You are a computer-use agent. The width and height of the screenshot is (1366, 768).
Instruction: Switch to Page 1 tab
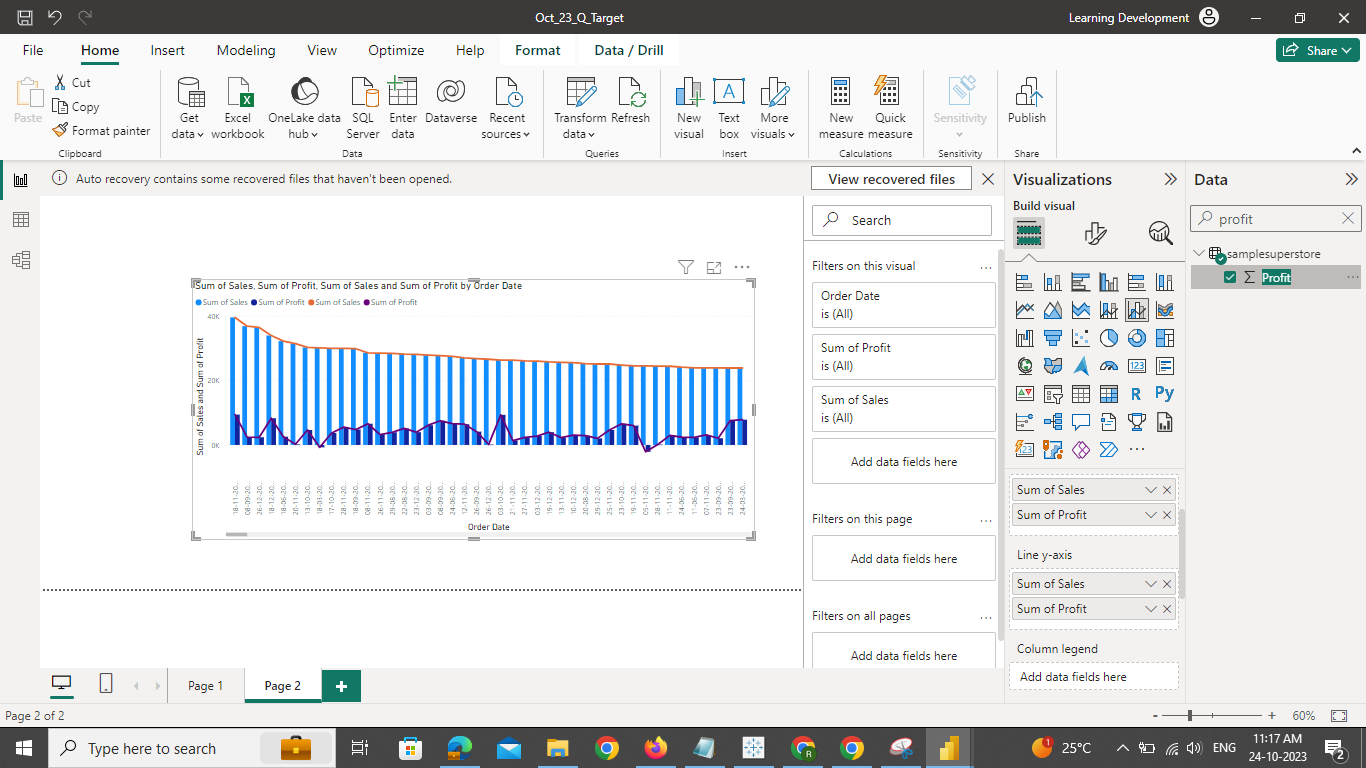tap(205, 686)
